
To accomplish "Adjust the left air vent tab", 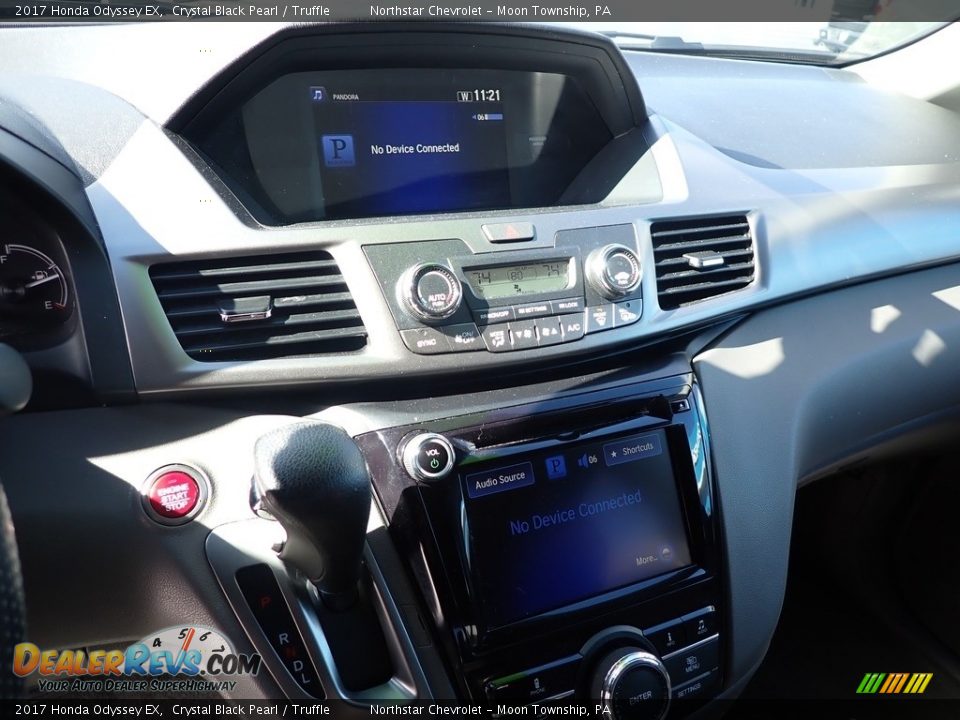I will [245, 308].
